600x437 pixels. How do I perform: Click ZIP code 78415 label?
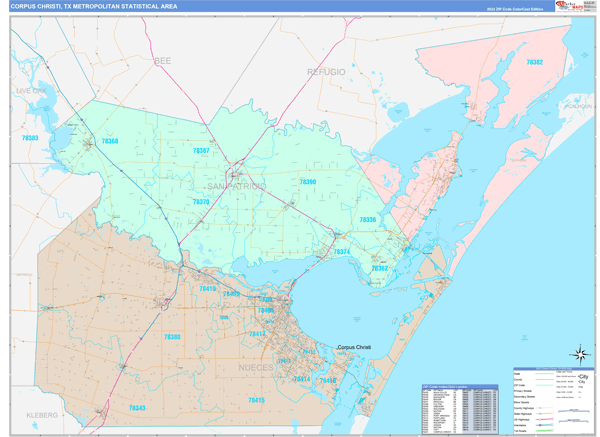pos(256,400)
